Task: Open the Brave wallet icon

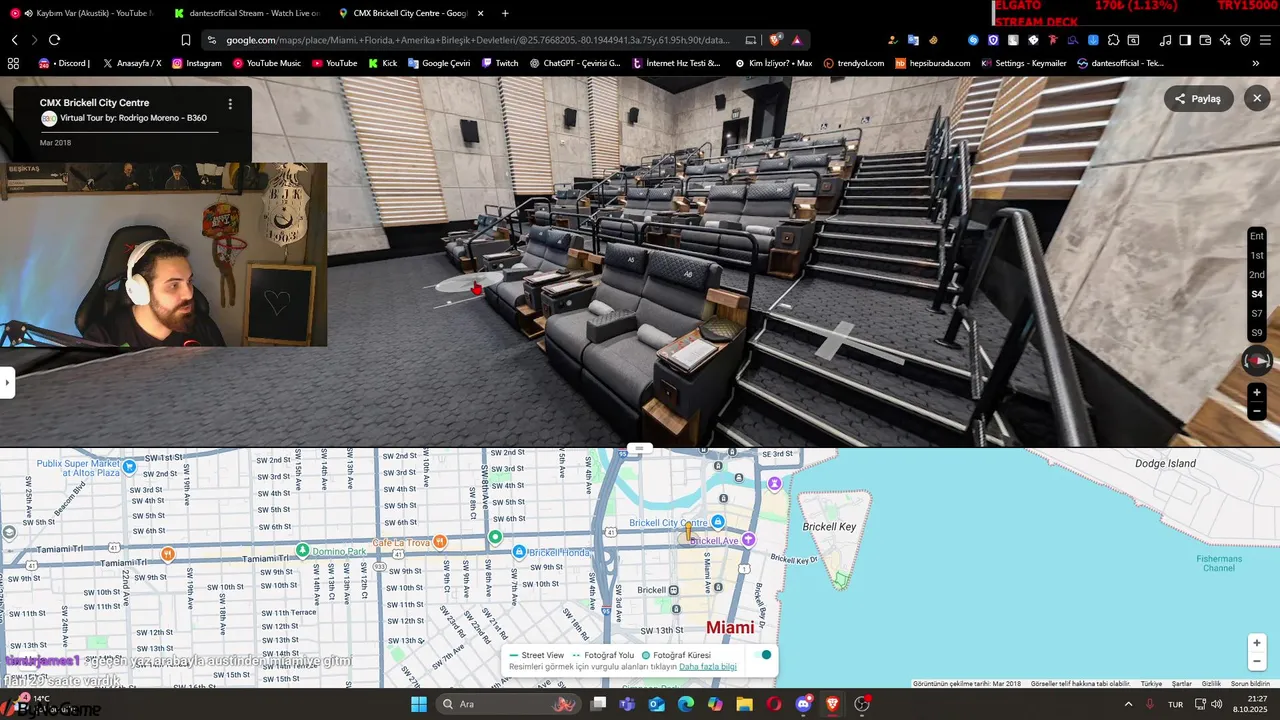Action: [1205, 40]
